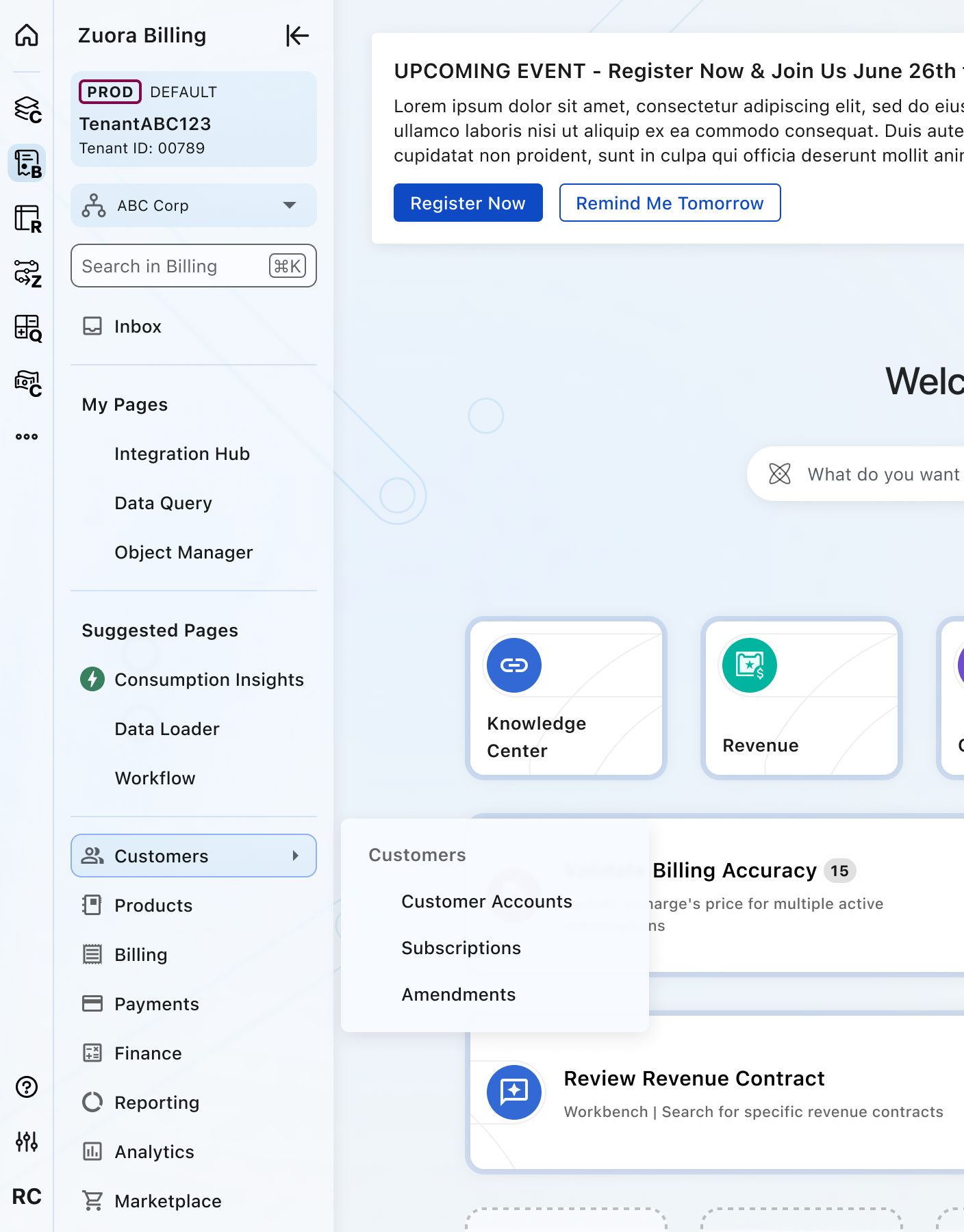Open the Zephr app icon in rail
The height and width of the screenshot is (1232, 964).
27,274
